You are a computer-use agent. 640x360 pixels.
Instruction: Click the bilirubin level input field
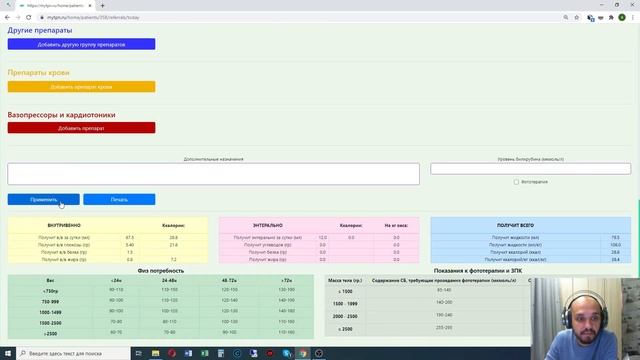pyautogui.click(x=531, y=169)
